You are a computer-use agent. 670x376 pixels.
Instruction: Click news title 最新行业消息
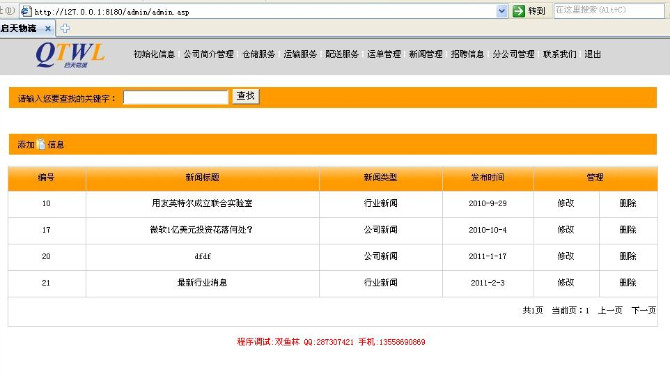202,282
